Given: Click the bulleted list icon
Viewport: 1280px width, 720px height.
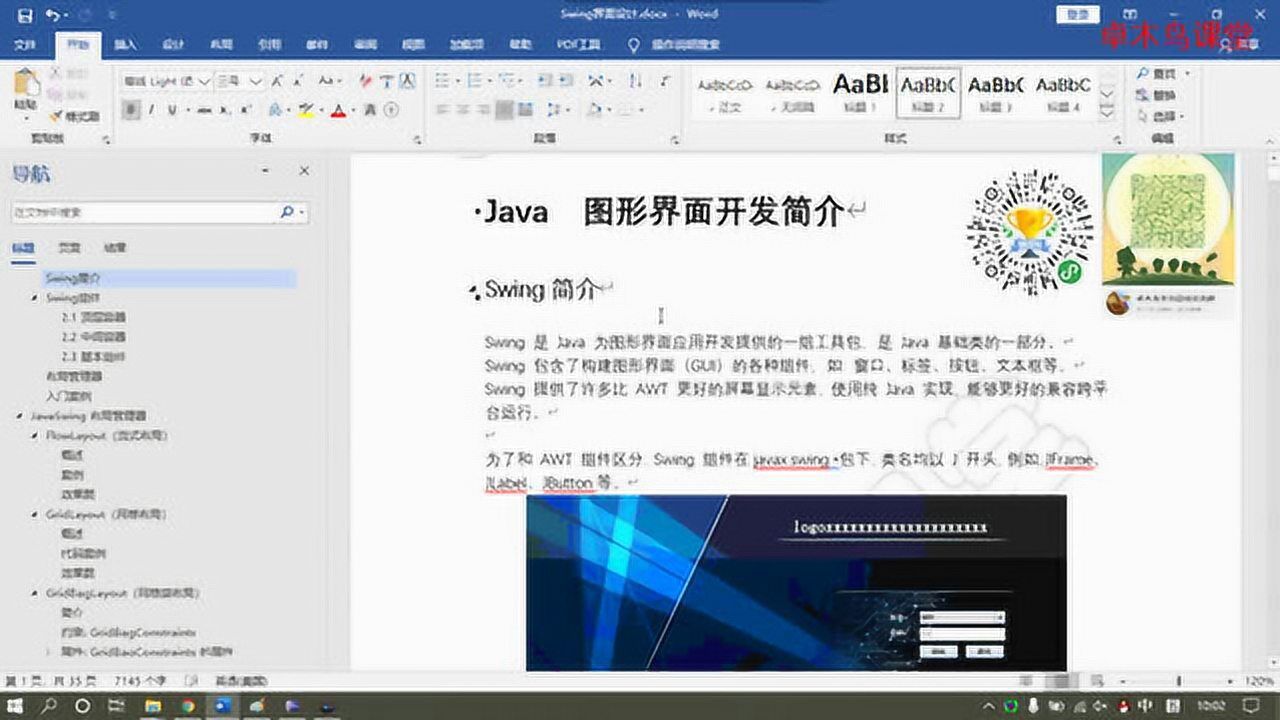Looking at the screenshot, I should click(442, 80).
